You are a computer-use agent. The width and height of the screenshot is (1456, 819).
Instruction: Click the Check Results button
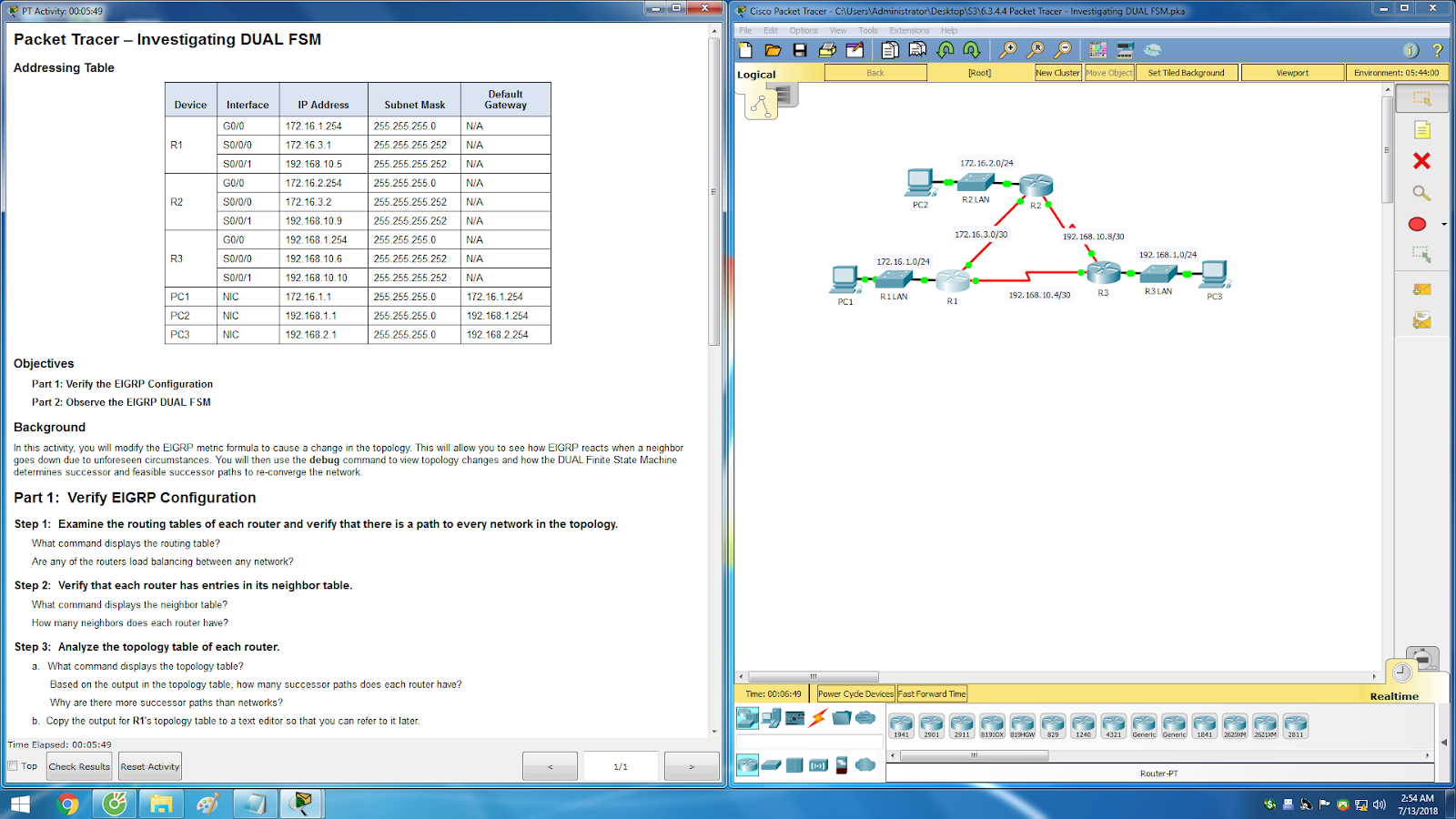click(79, 766)
